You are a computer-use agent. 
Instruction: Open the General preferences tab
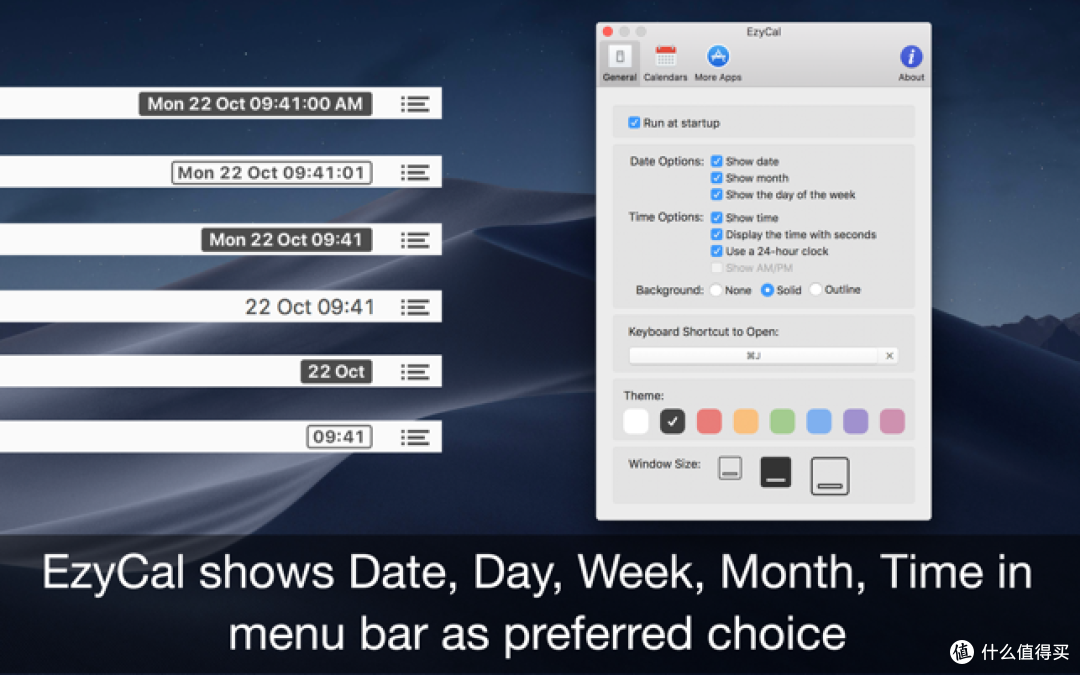[x=619, y=63]
